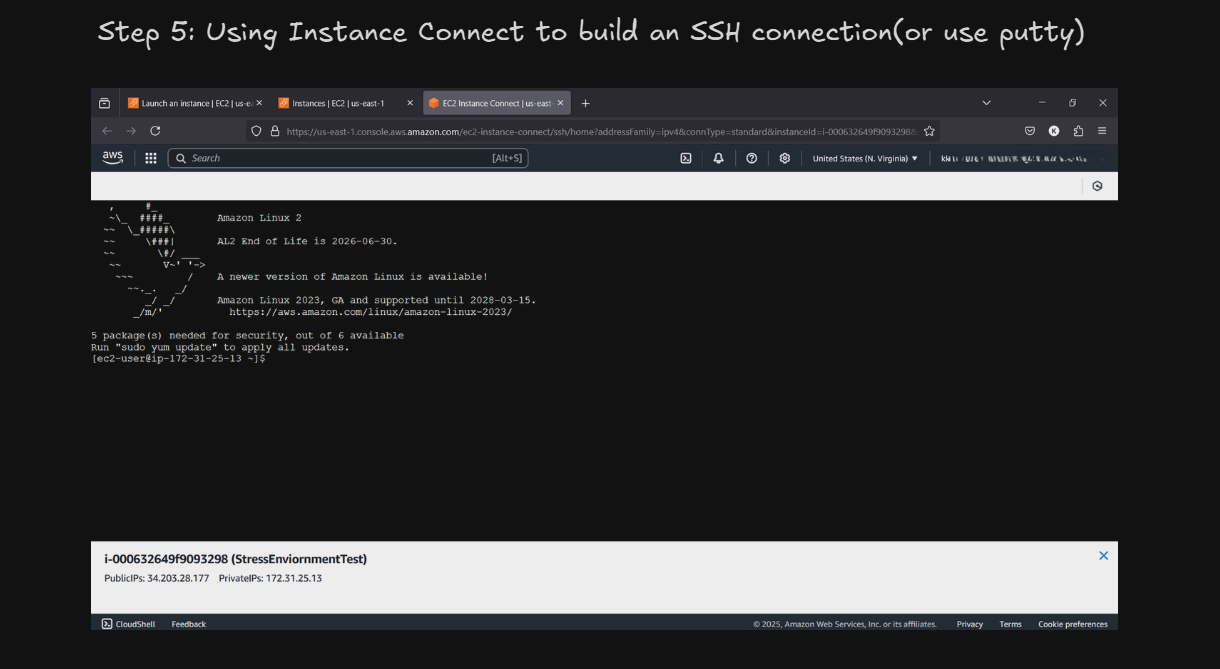Open Cookie preferences in footer

(1073, 624)
